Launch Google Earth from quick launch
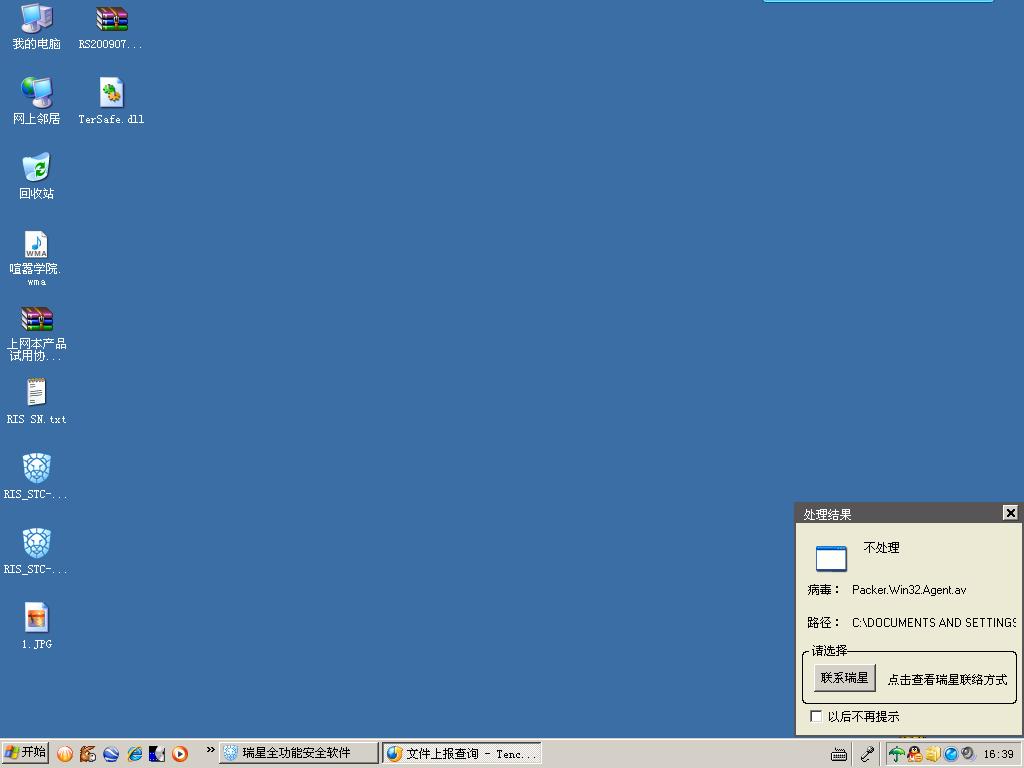The height and width of the screenshot is (768, 1024). point(111,754)
